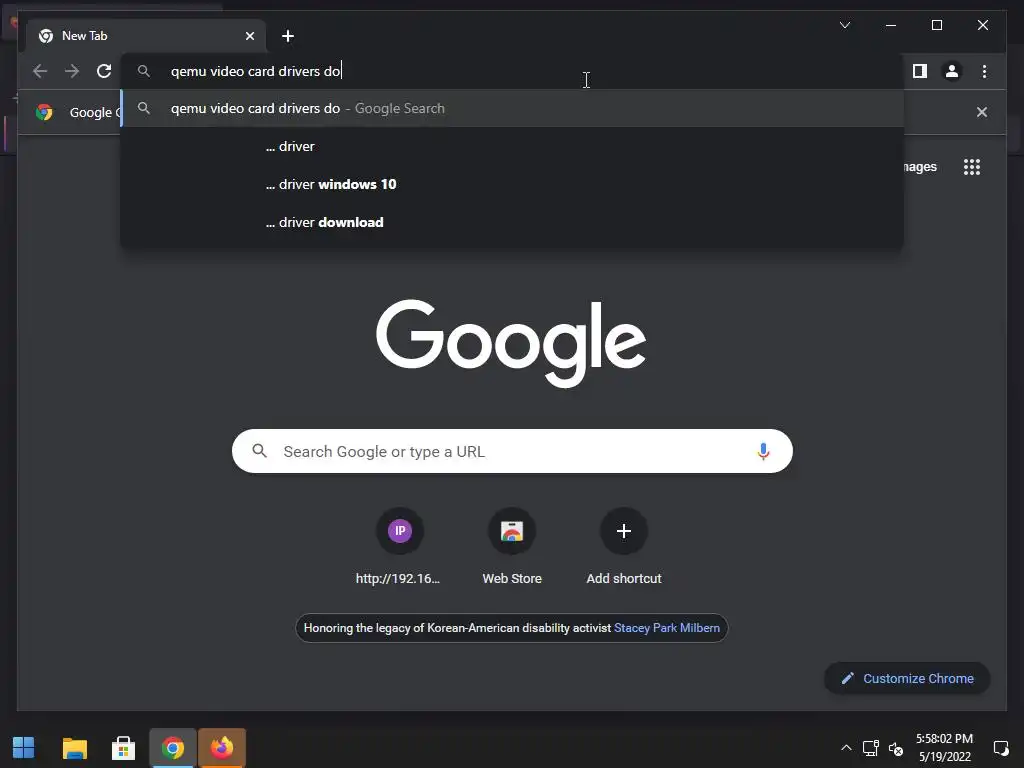Select the '... driver' suggestion
The width and height of the screenshot is (1024, 768).
[x=513, y=146]
